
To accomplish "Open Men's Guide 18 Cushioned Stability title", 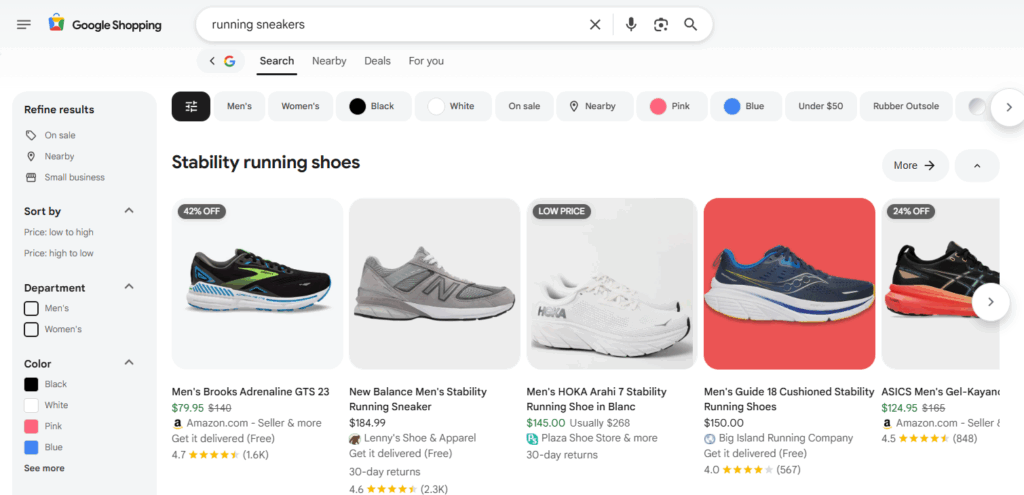I will coord(789,399).
